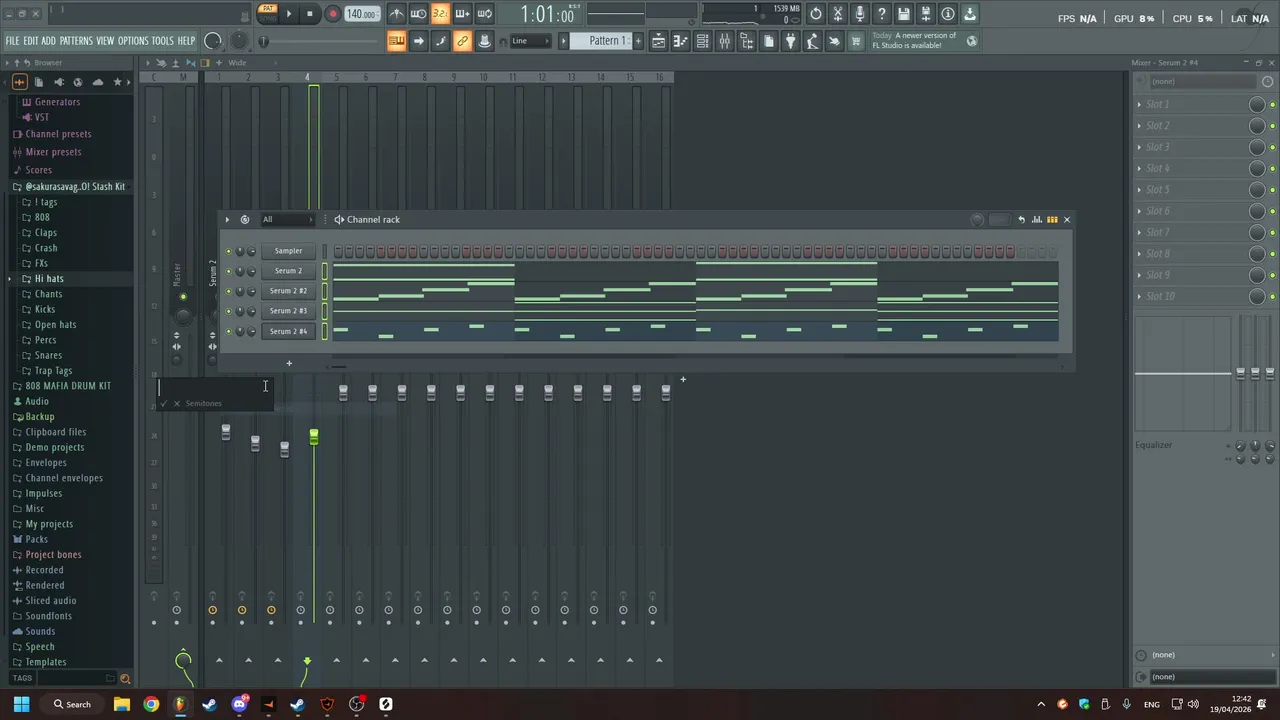
Task: Toggle the 3.2.1 countdown before recording
Action: pos(440,14)
